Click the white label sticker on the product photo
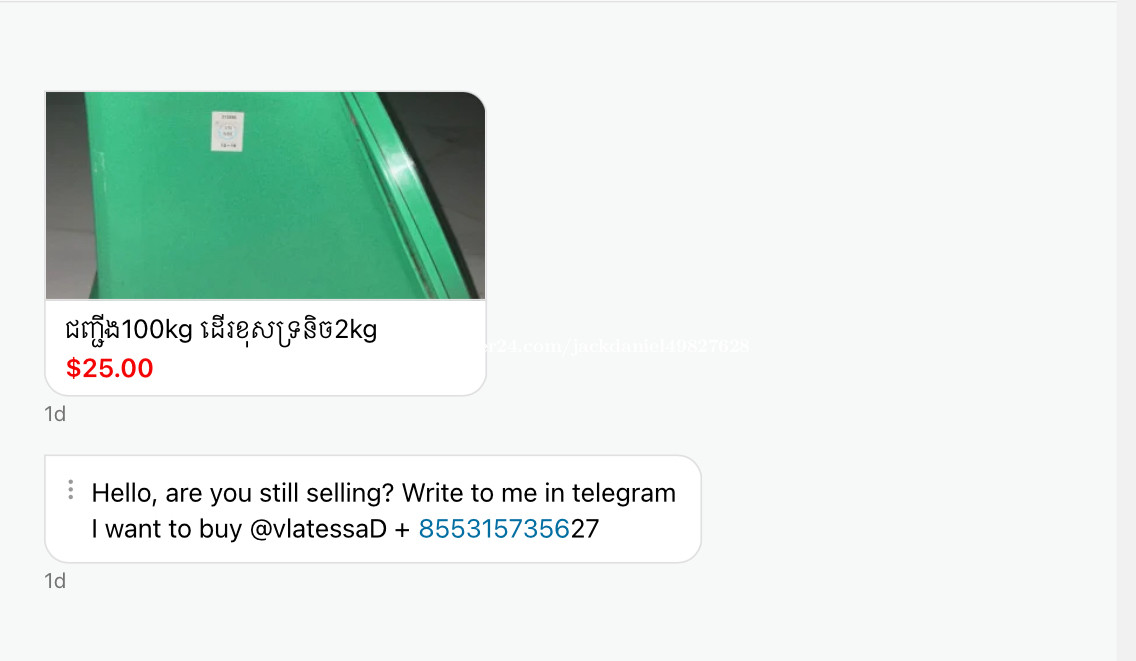Viewport: 1136px width, 661px height. tap(227, 131)
